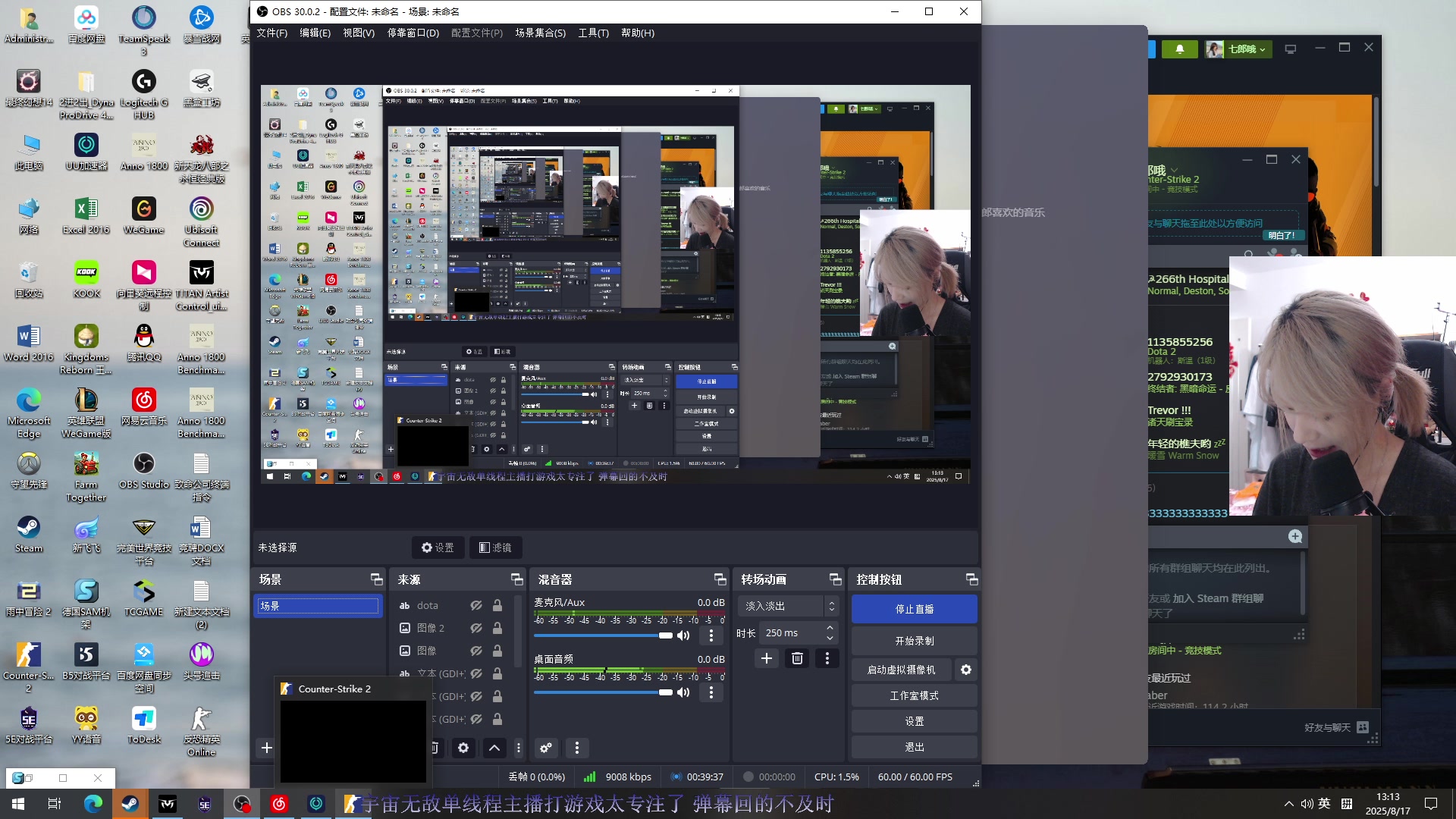Open 淡入淡出 transition type dropdown
The height and width of the screenshot is (819, 1456).
[787, 606]
